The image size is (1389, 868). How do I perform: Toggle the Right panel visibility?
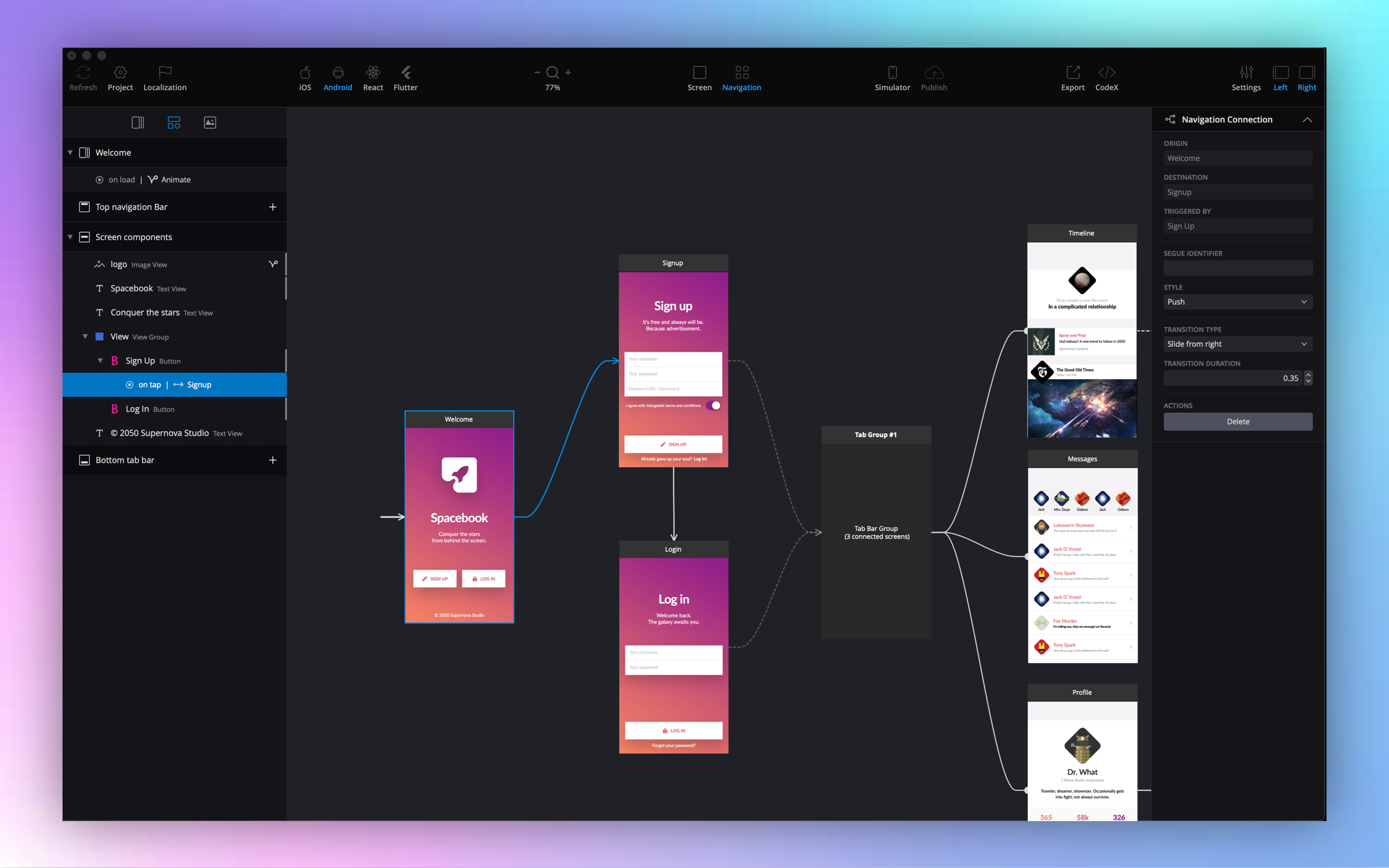click(1306, 73)
